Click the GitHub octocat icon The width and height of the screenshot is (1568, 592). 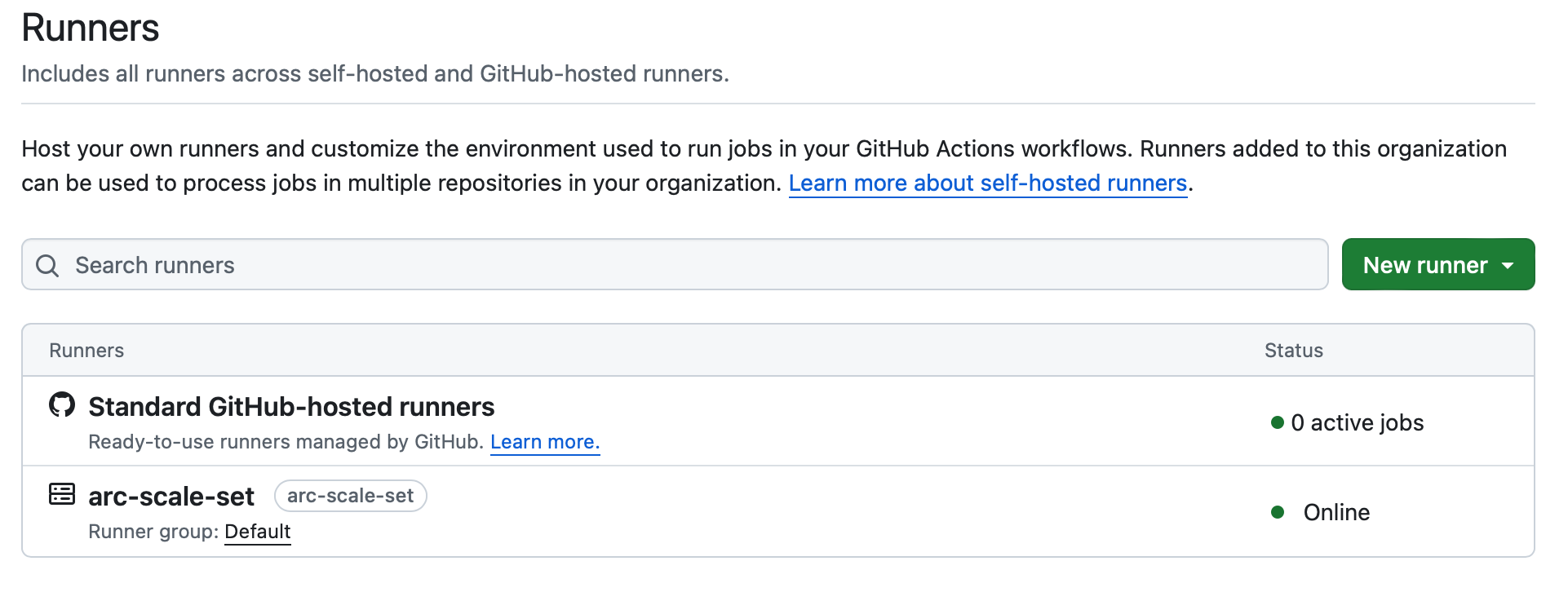[x=62, y=404]
